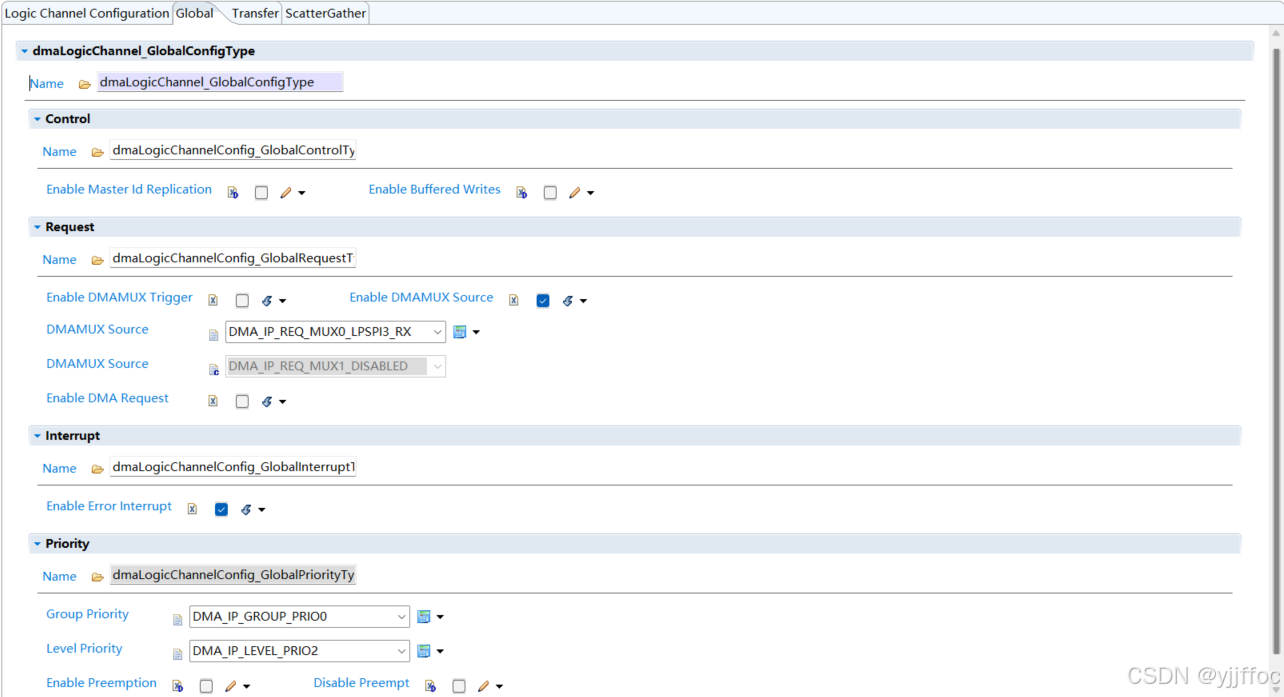Click x-marked icon before Error Interrupt checkbox
Viewport: 1284px width, 697px height.
click(x=192, y=509)
